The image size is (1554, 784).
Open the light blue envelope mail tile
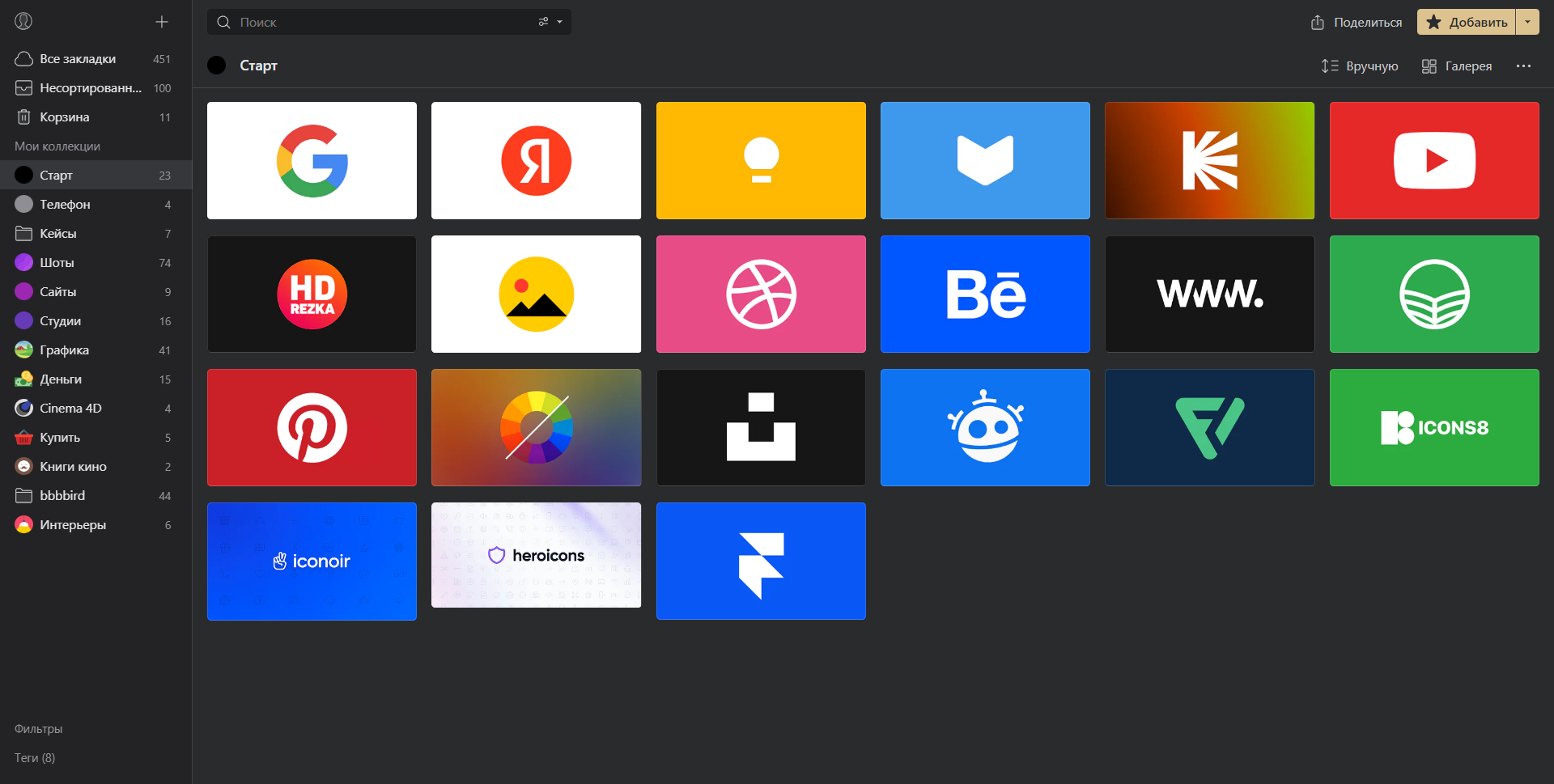(x=985, y=160)
